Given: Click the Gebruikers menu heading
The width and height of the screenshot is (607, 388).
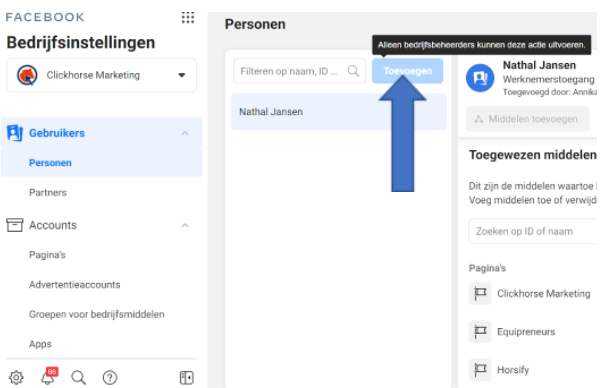Looking at the screenshot, I should coord(57,133).
